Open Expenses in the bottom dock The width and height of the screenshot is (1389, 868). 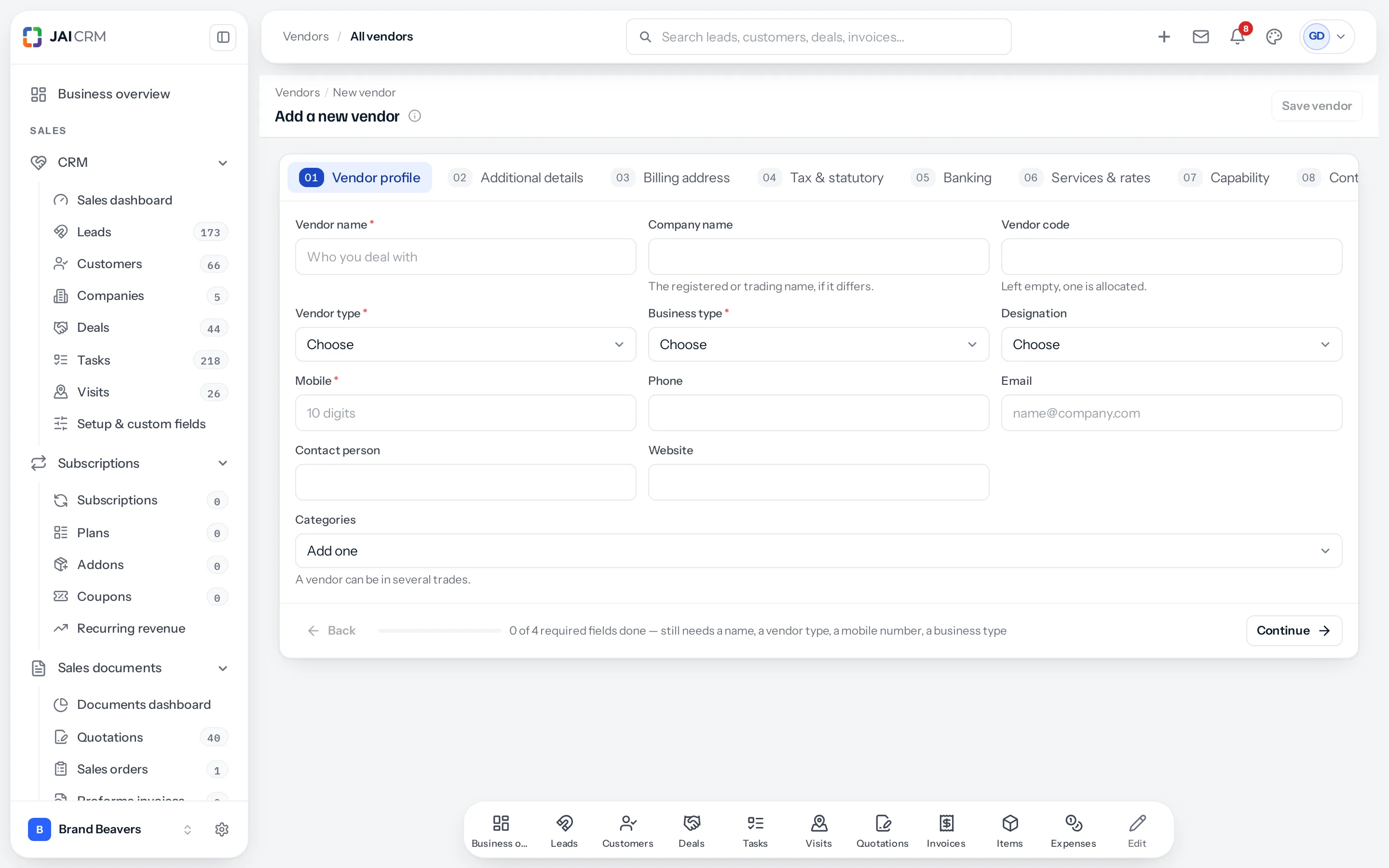click(x=1073, y=830)
